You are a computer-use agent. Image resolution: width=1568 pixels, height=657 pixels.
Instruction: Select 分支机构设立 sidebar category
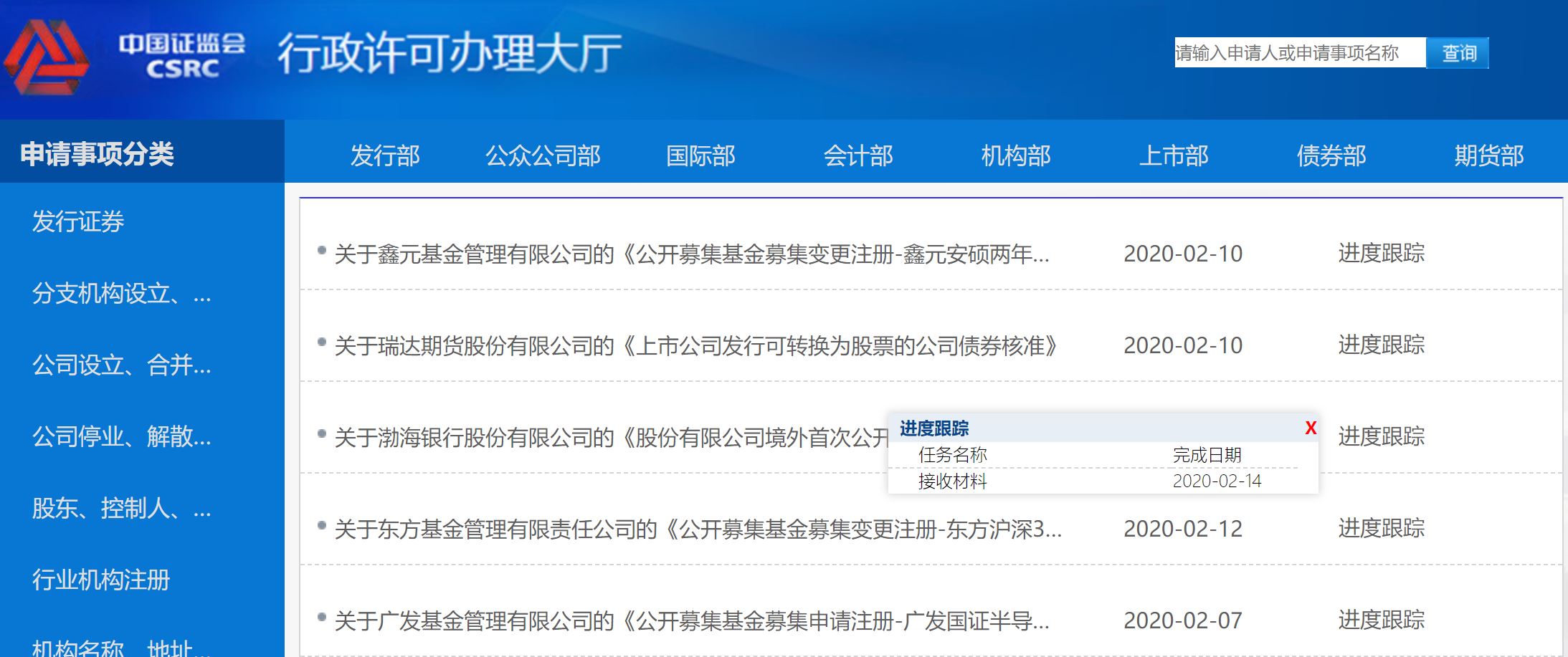(121, 293)
